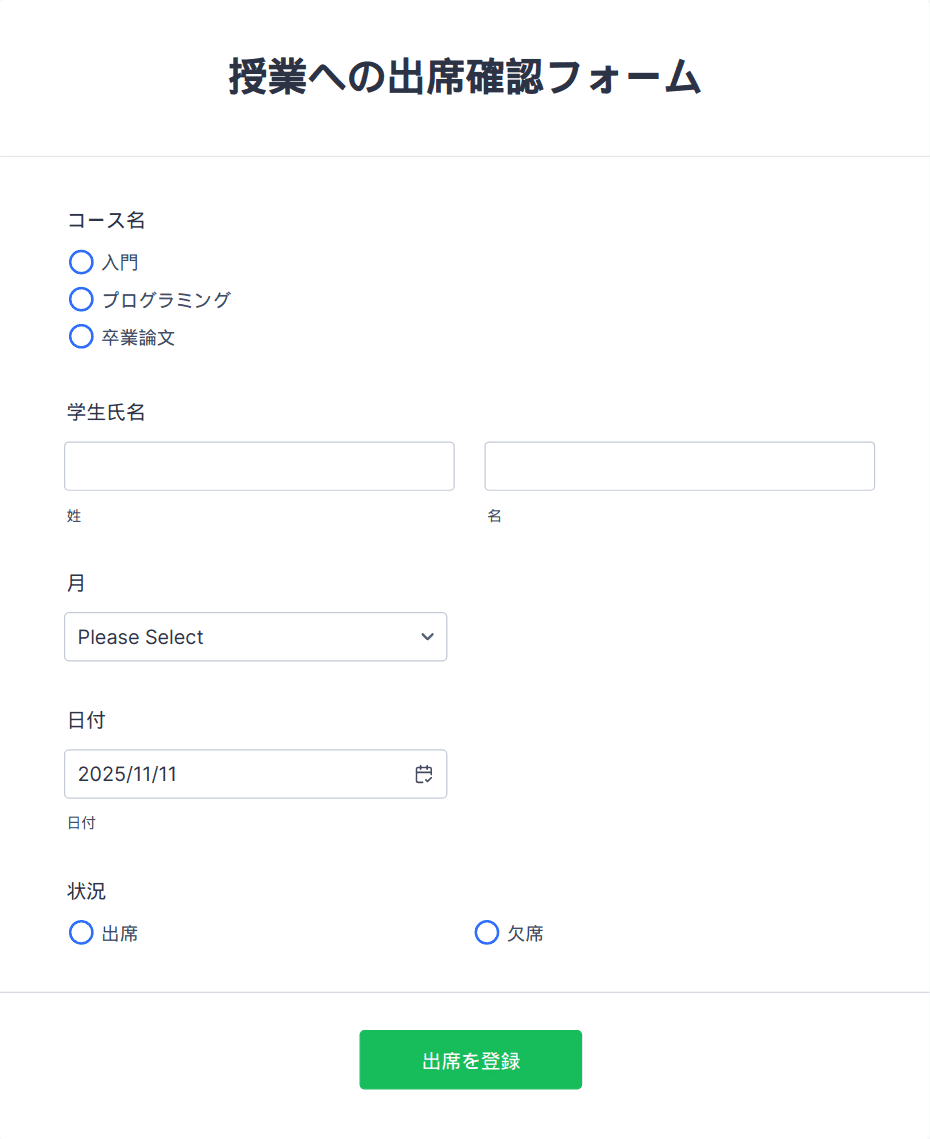Select the 入門 course radio button
This screenshot has width=930, height=1139.
81,262
